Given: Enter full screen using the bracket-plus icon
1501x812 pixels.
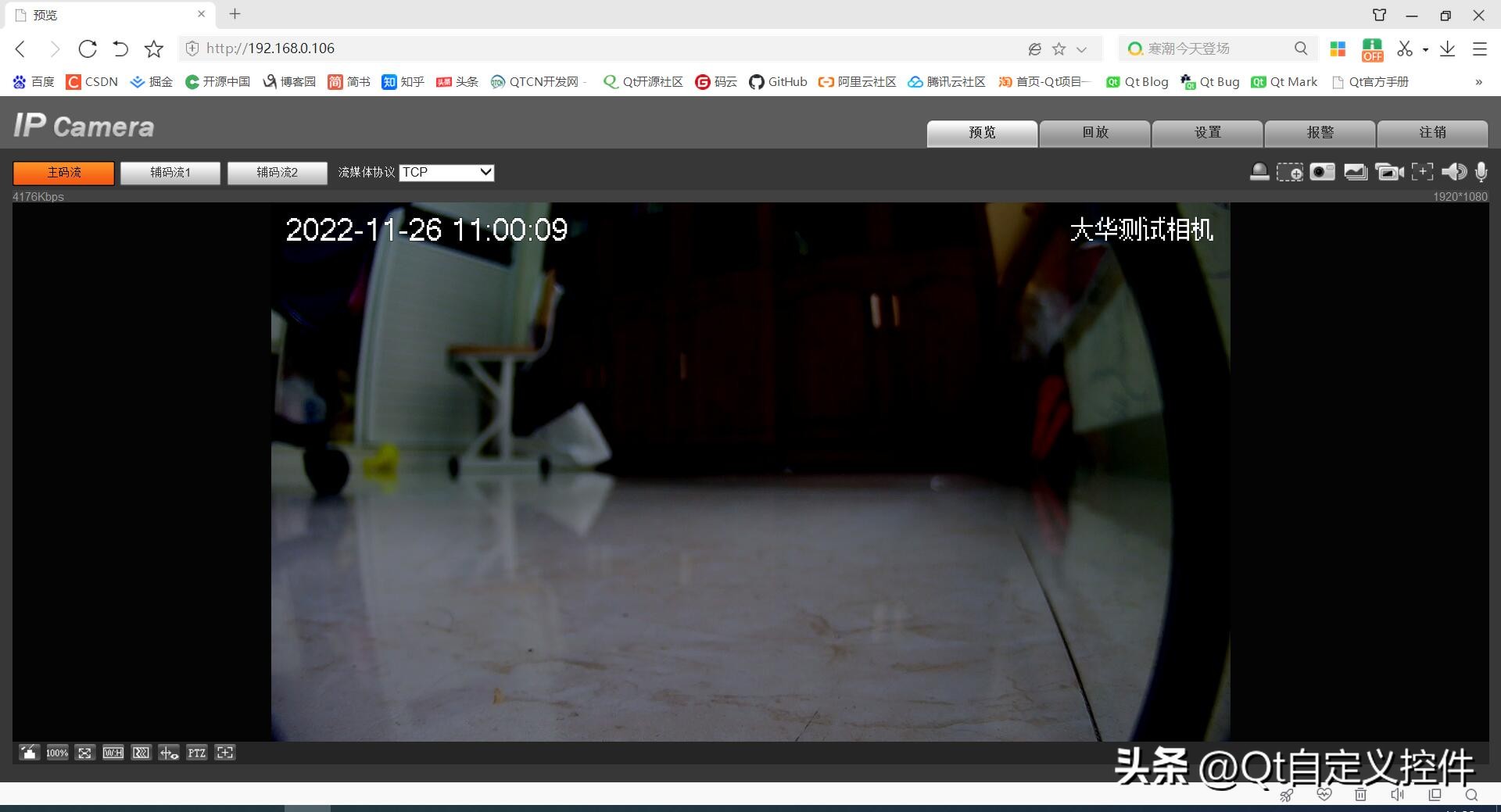Looking at the screenshot, I should coord(1422,172).
